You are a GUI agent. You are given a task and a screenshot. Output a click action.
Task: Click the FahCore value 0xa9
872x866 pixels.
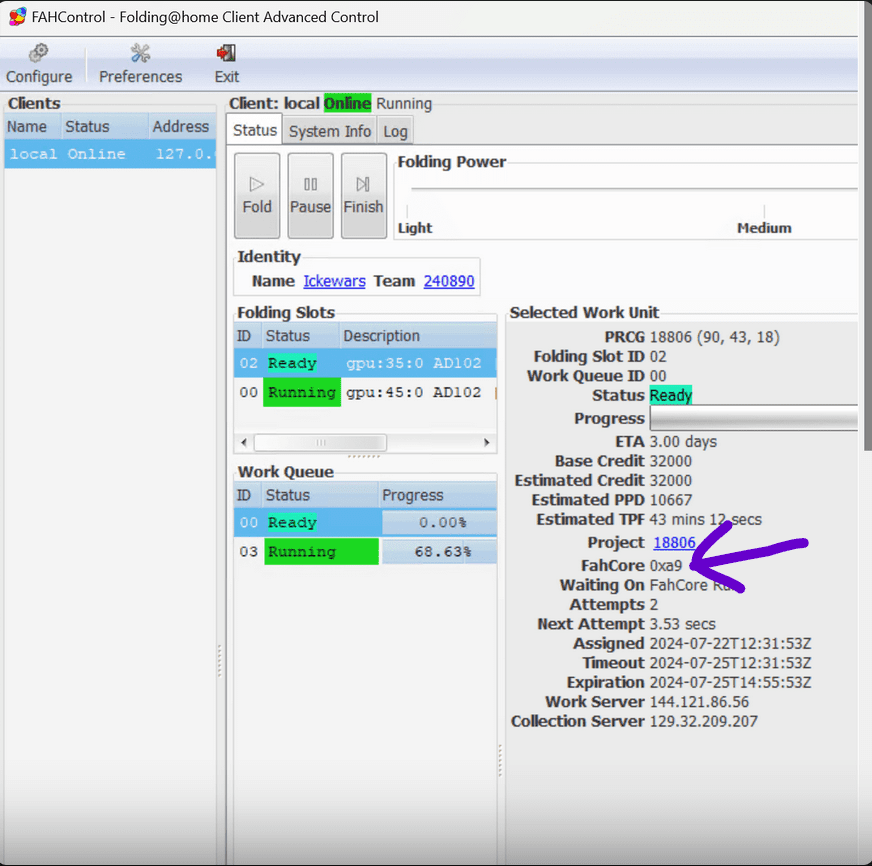[666, 566]
